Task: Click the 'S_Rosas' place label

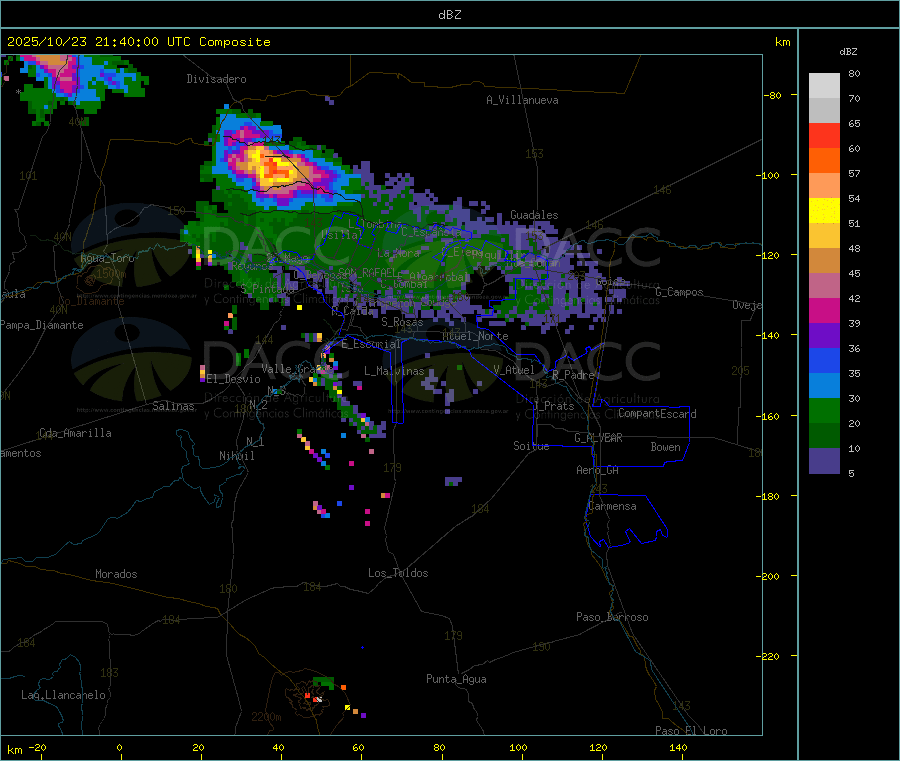Action: (402, 322)
